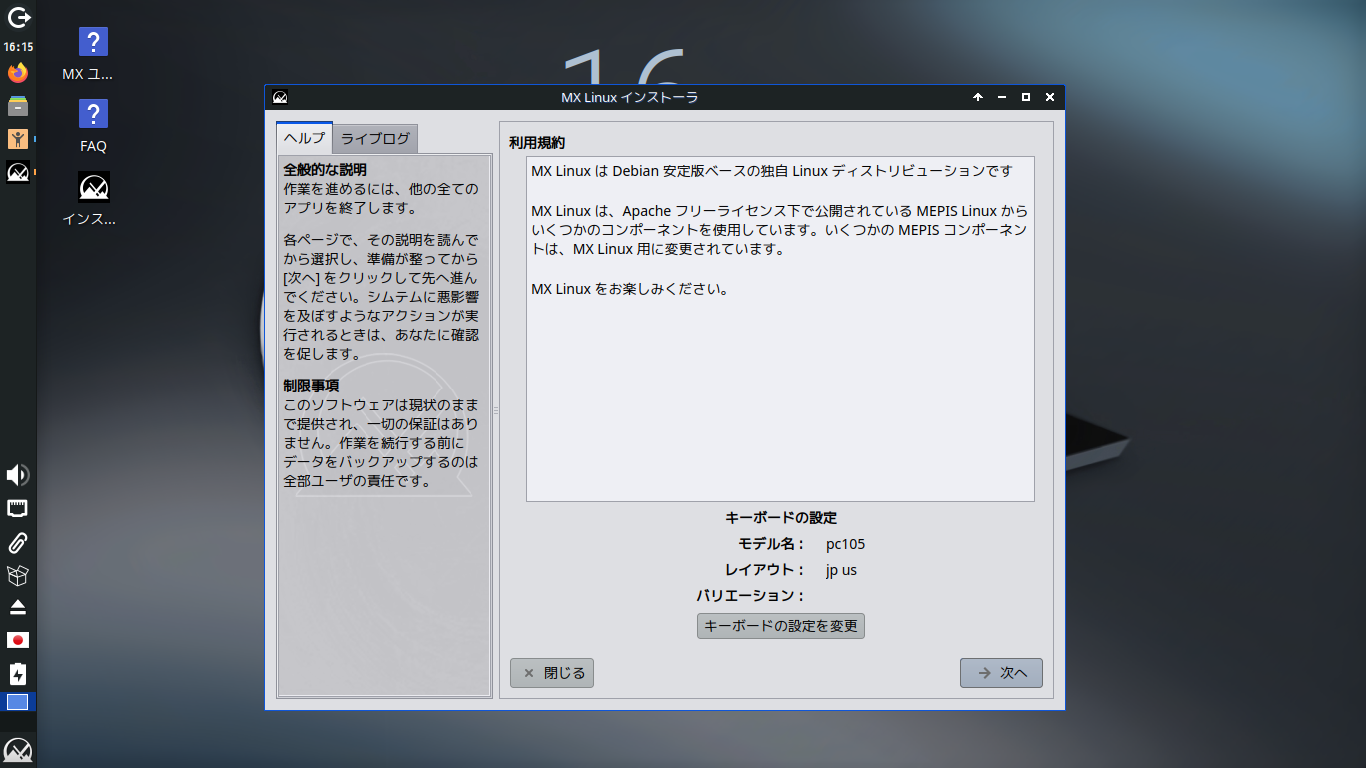
Task: Switch to the ライブログ tab
Action: (x=376, y=138)
